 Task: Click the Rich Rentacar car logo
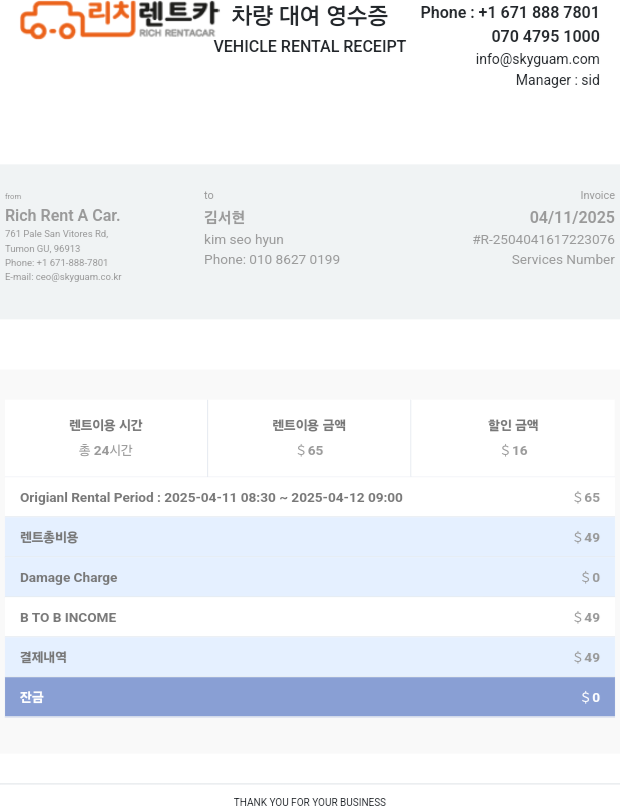(x=119, y=20)
